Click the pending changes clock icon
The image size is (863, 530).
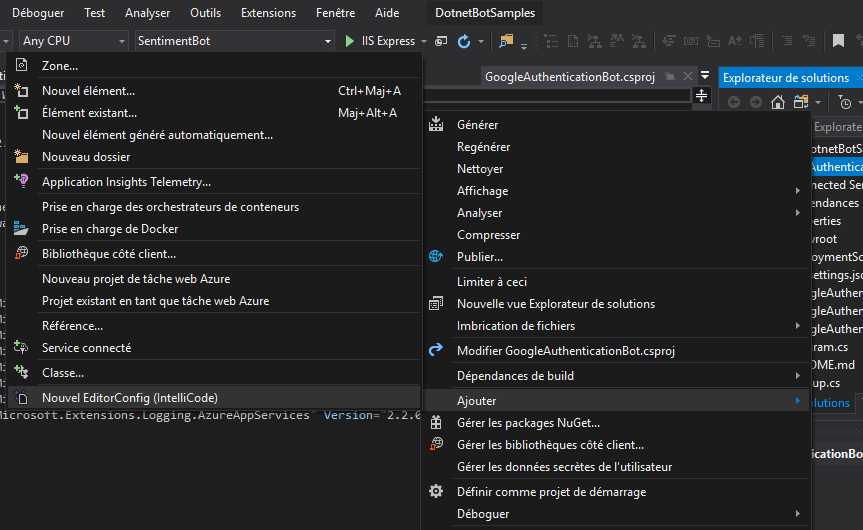pyautogui.click(x=845, y=102)
